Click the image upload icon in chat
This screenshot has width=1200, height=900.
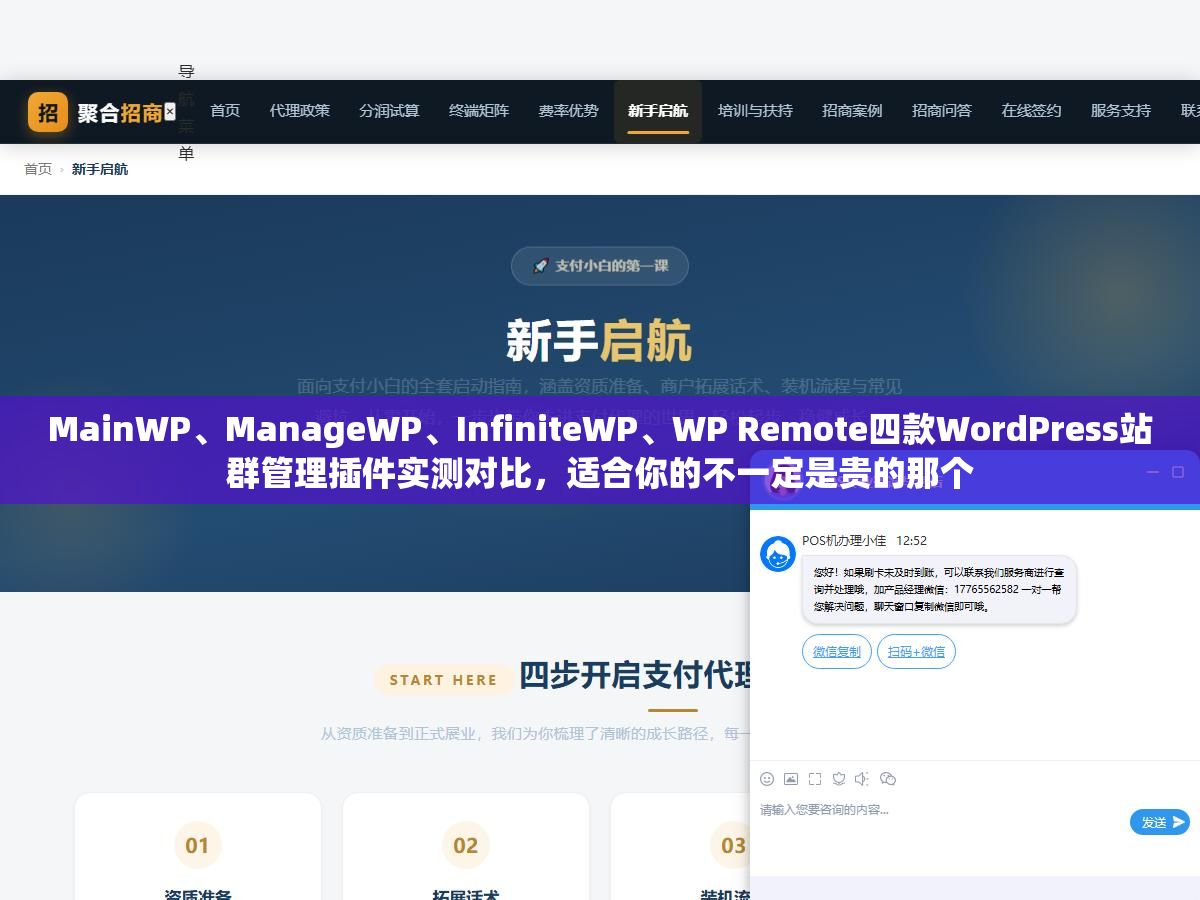(791, 779)
